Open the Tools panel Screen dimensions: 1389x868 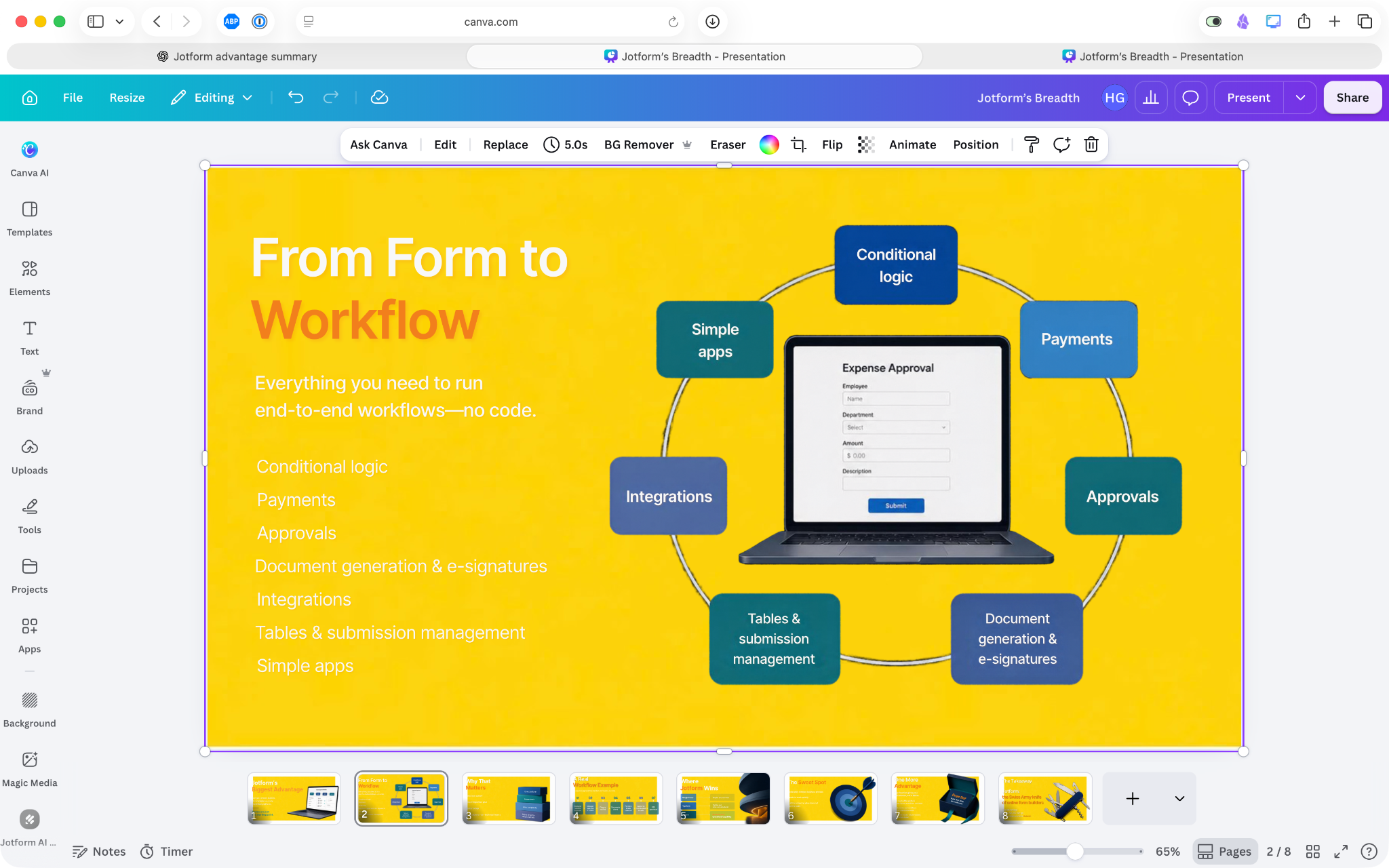(x=29, y=517)
